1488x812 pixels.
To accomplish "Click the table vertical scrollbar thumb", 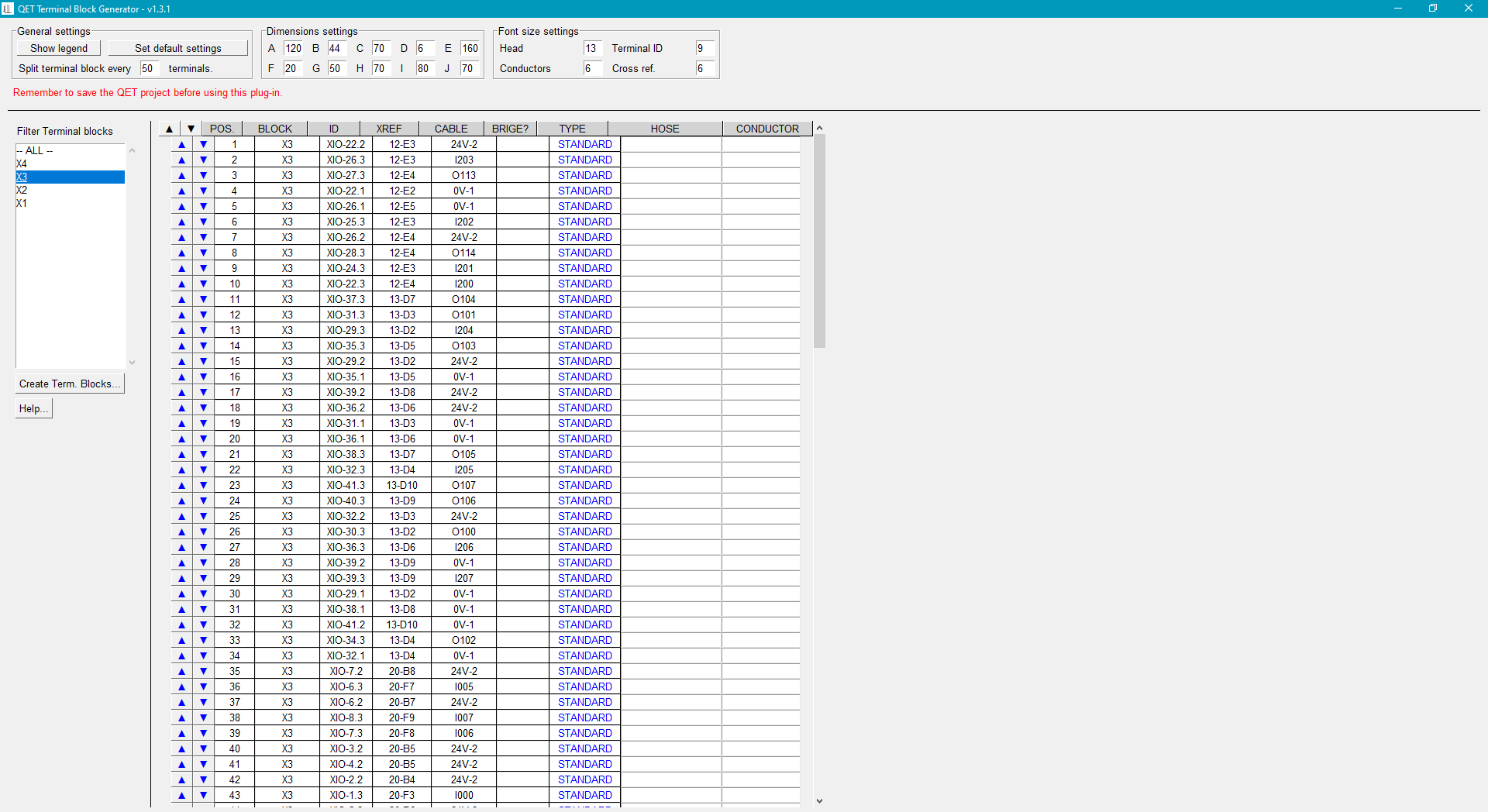I will click(819, 240).
